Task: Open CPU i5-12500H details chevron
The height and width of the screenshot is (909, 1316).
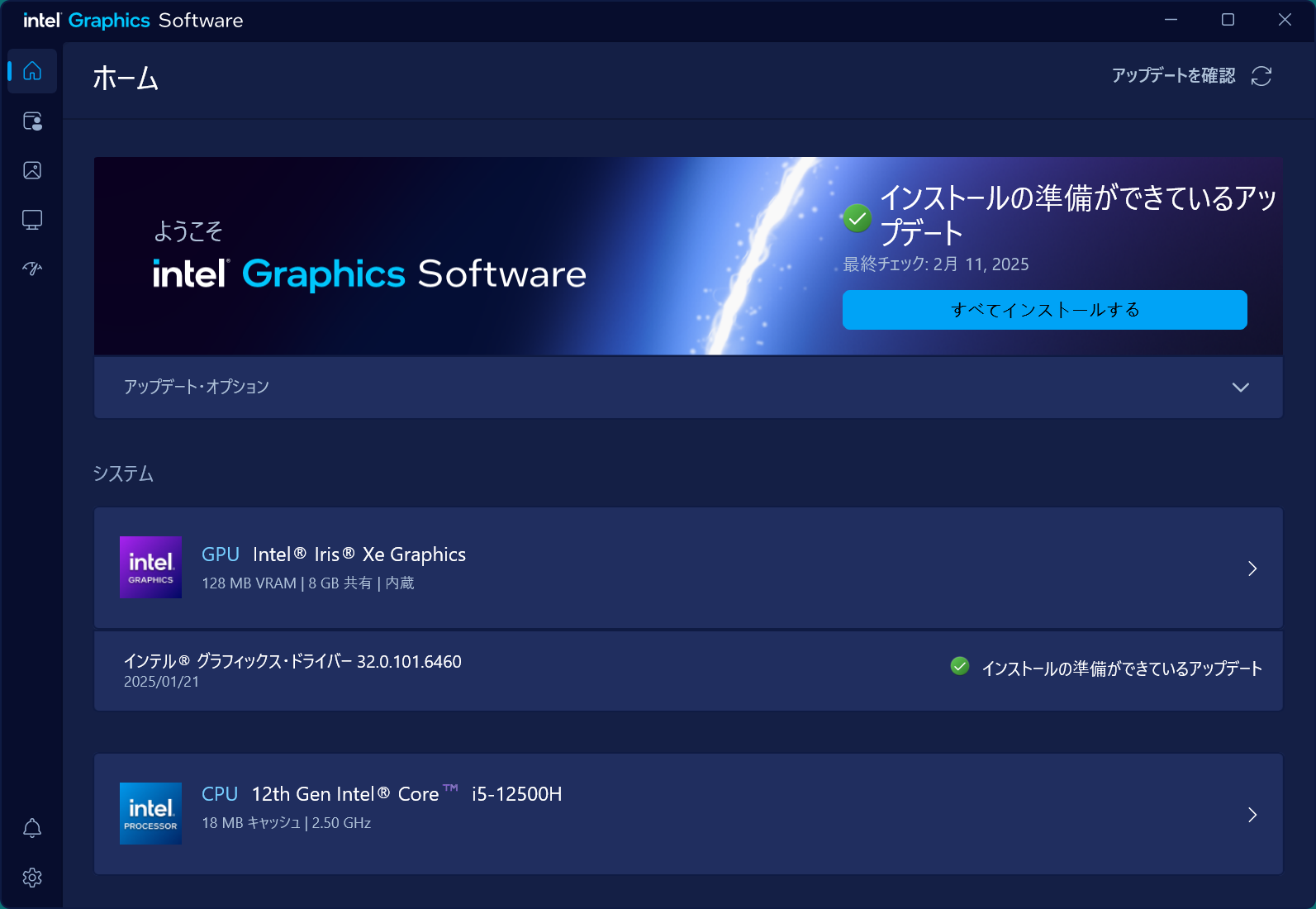Action: [x=1252, y=815]
